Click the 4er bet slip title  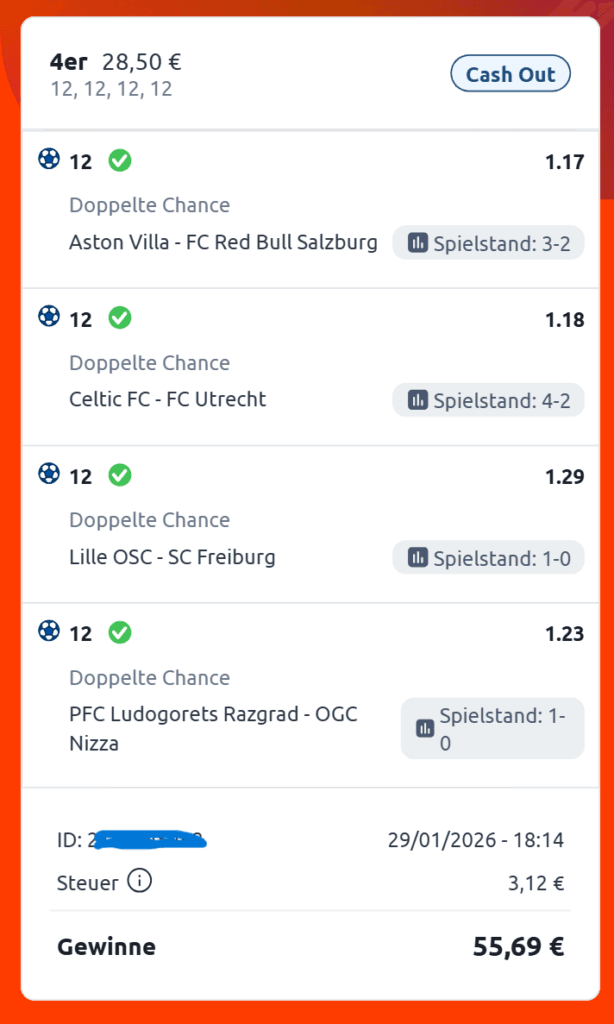click(x=69, y=62)
